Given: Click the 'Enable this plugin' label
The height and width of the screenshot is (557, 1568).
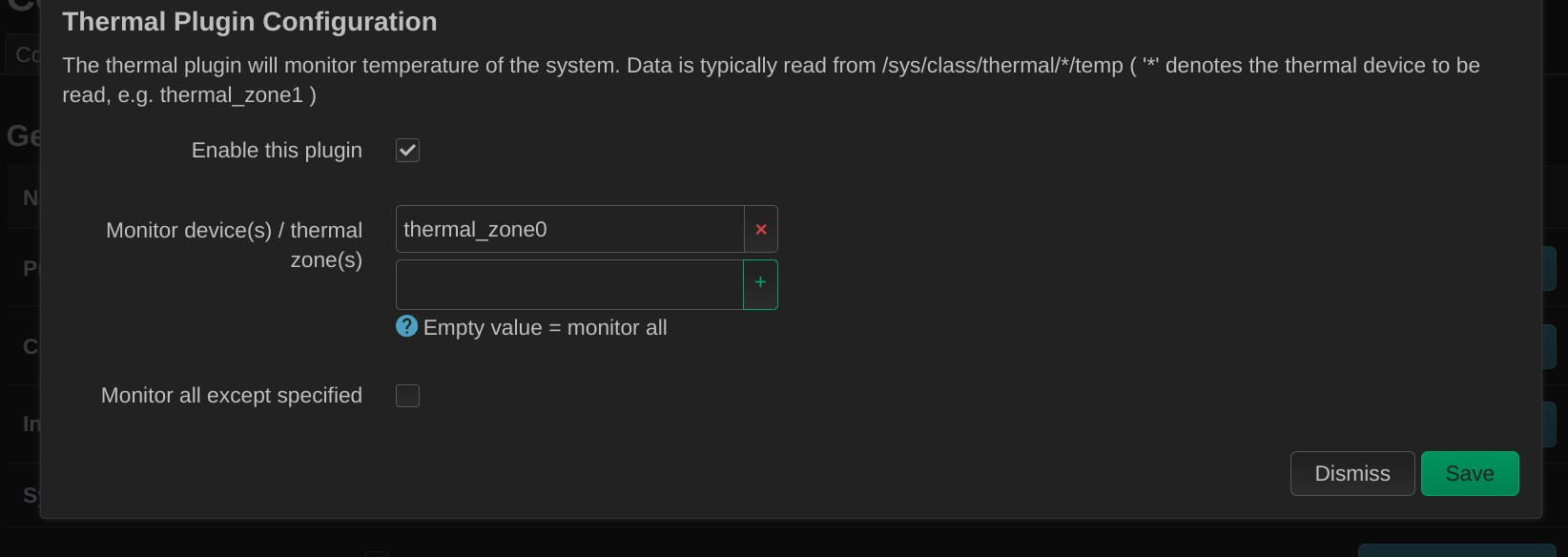Looking at the screenshot, I should coord(277,151).
